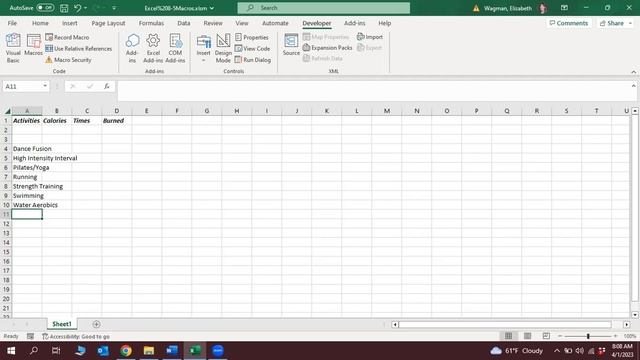640x360 pixels.
Task: Toggle Use Relative References
Action: click(78, 49)
